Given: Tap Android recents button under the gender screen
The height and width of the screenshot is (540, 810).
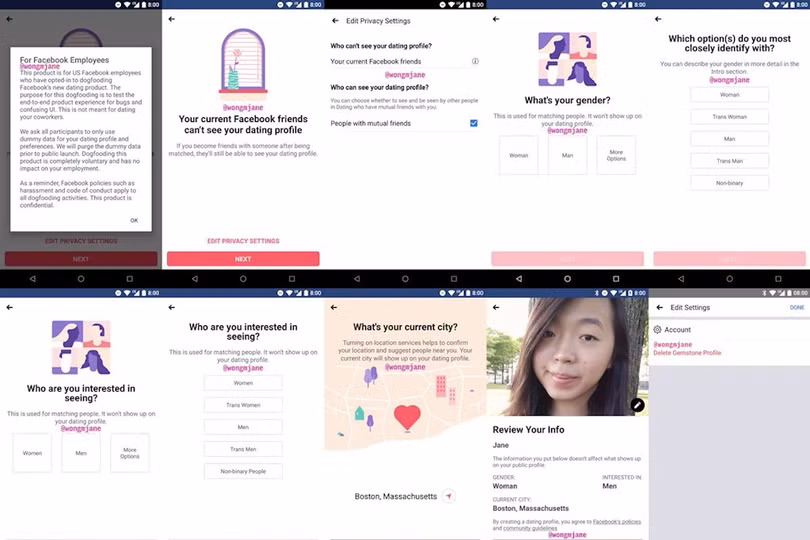Looking at the screenshot, I should (x=616, y=279).
